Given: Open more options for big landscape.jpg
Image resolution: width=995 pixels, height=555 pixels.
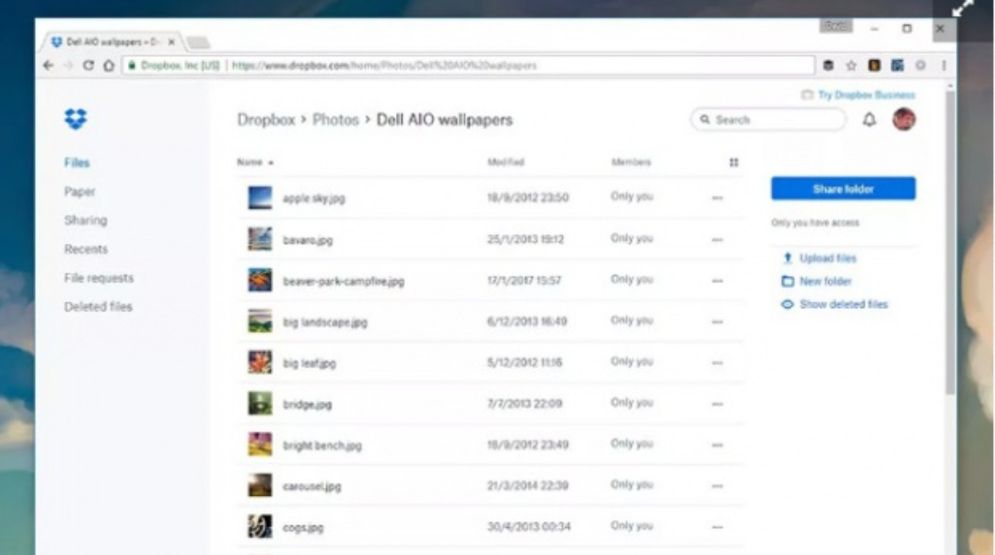Looking at the screenshot, I should coord(717,322).
